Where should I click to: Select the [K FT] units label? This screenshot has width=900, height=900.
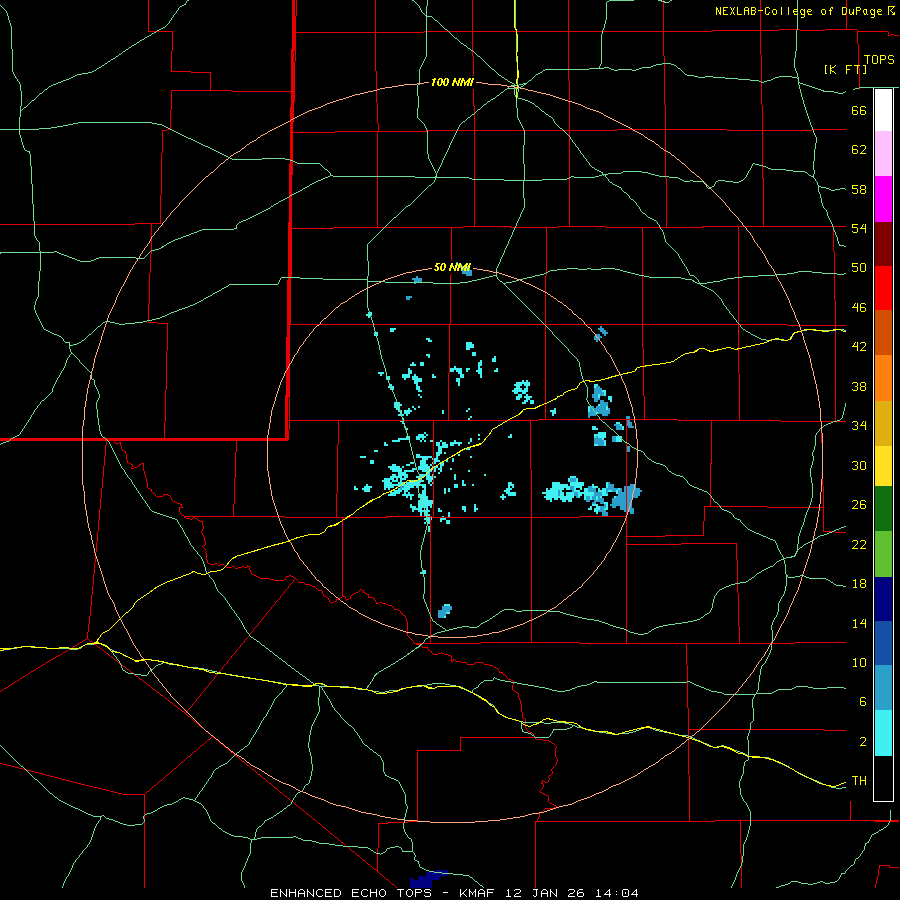(x=845, y=69)
